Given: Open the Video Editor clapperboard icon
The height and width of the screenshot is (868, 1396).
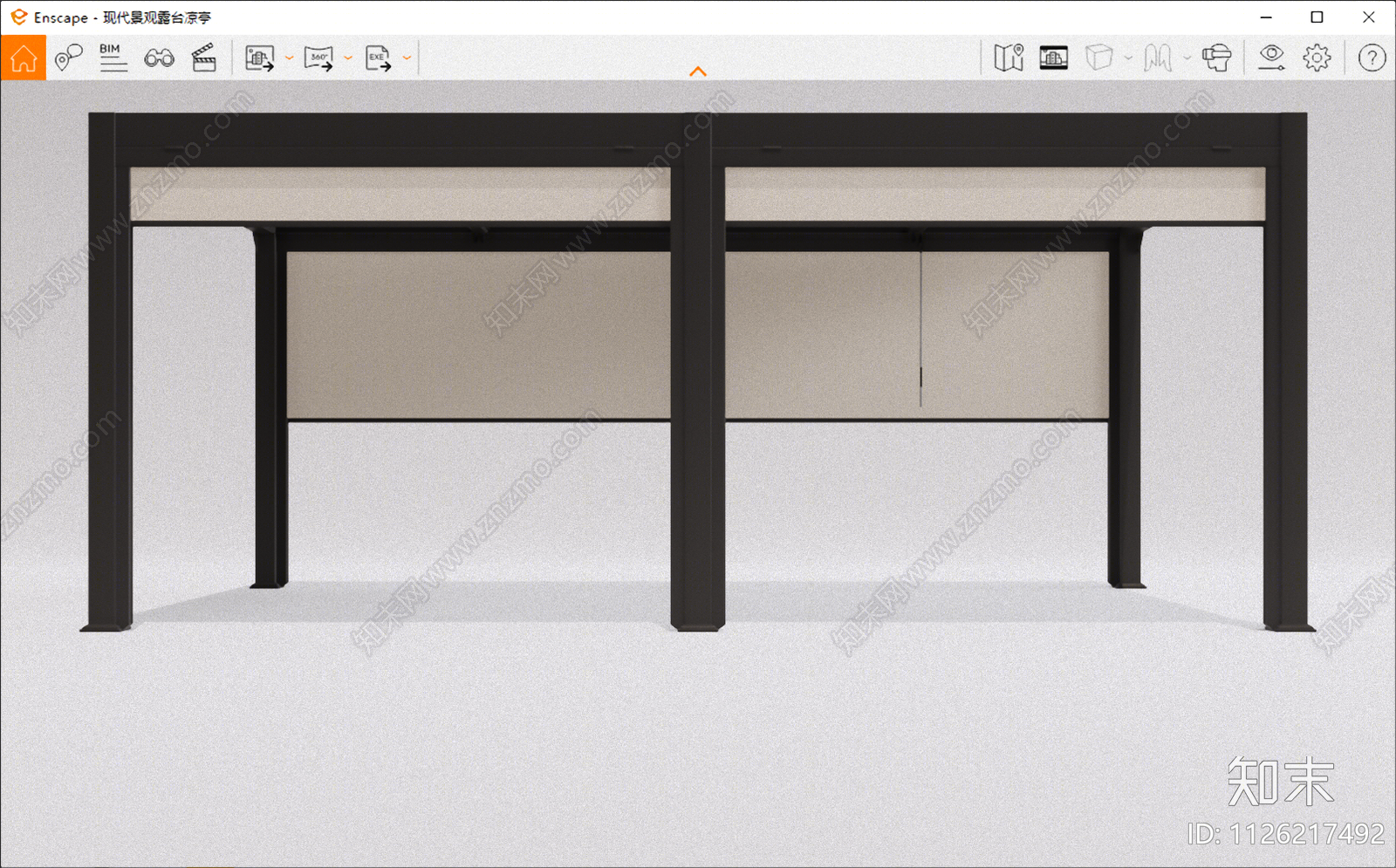Looking at the screenshot, I should point(204,58).
